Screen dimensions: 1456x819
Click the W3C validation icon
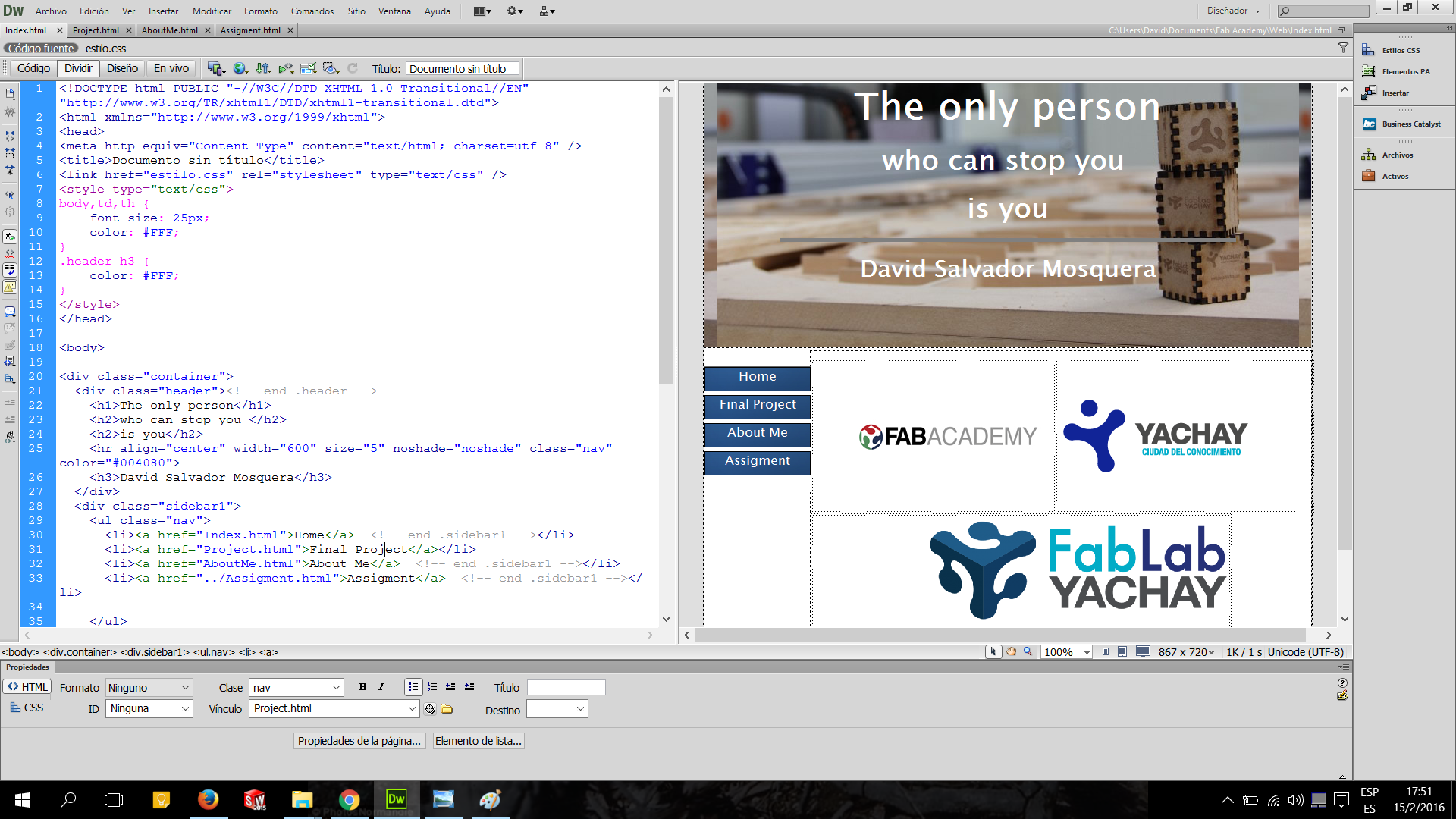pos(286,68)
